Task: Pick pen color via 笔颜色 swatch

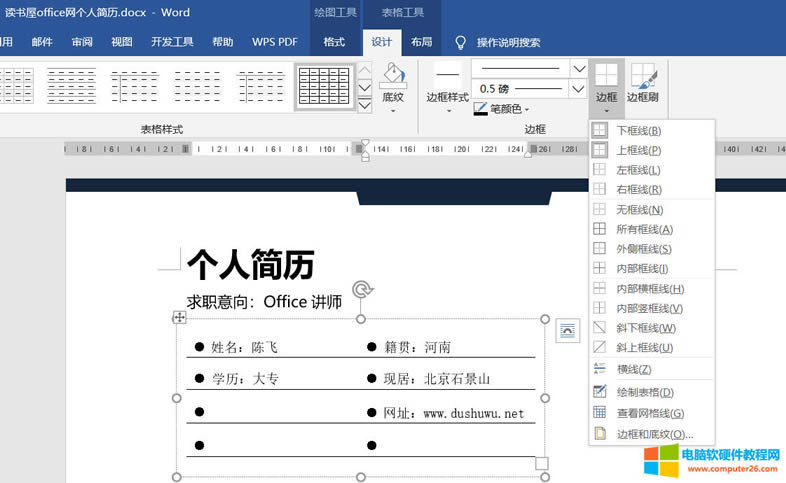Action: click(x=481, y=108)
